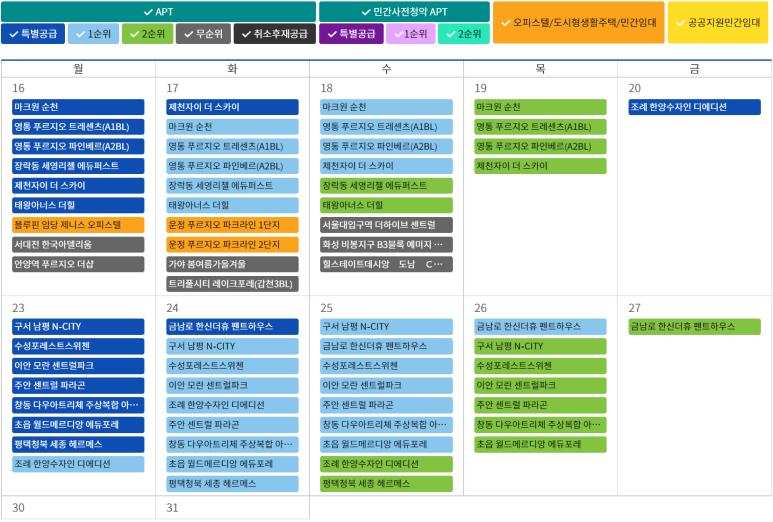Open 마크원 순천 on the 17th
This screenshot has height=522, width=773.
coord(232,127)
